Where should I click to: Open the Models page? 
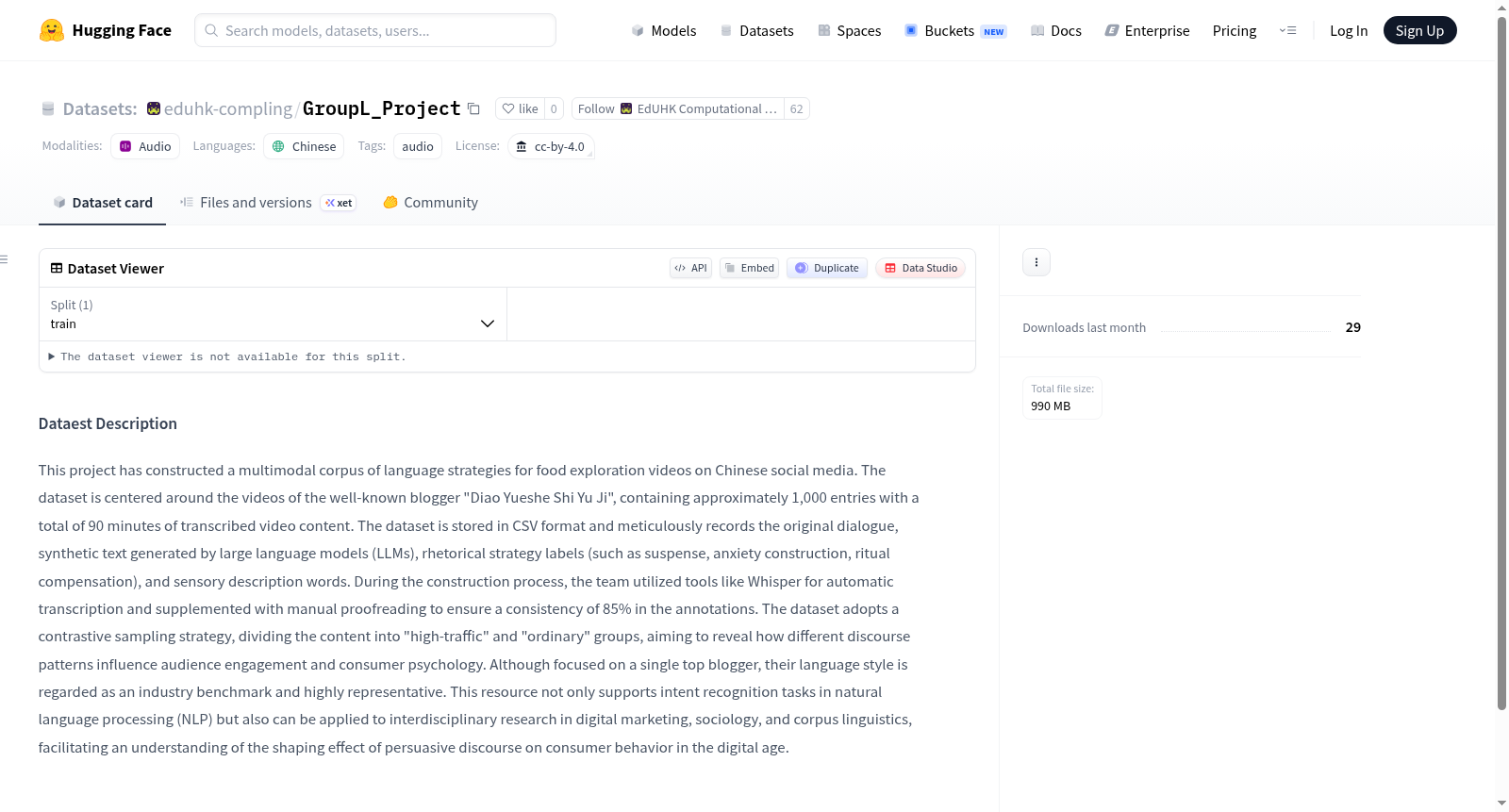pos(664,30)
